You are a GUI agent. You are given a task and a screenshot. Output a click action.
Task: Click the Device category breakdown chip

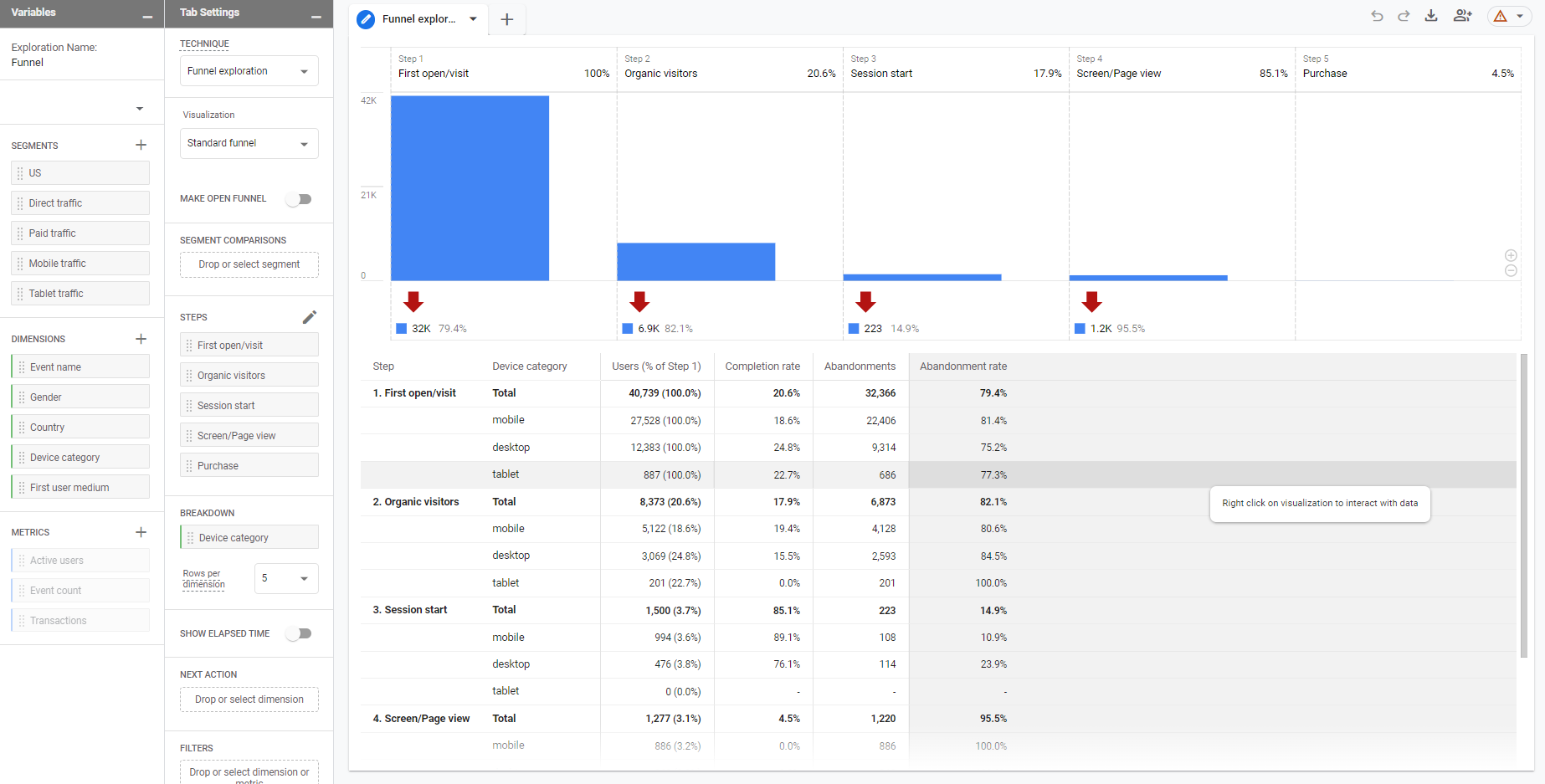249,538
